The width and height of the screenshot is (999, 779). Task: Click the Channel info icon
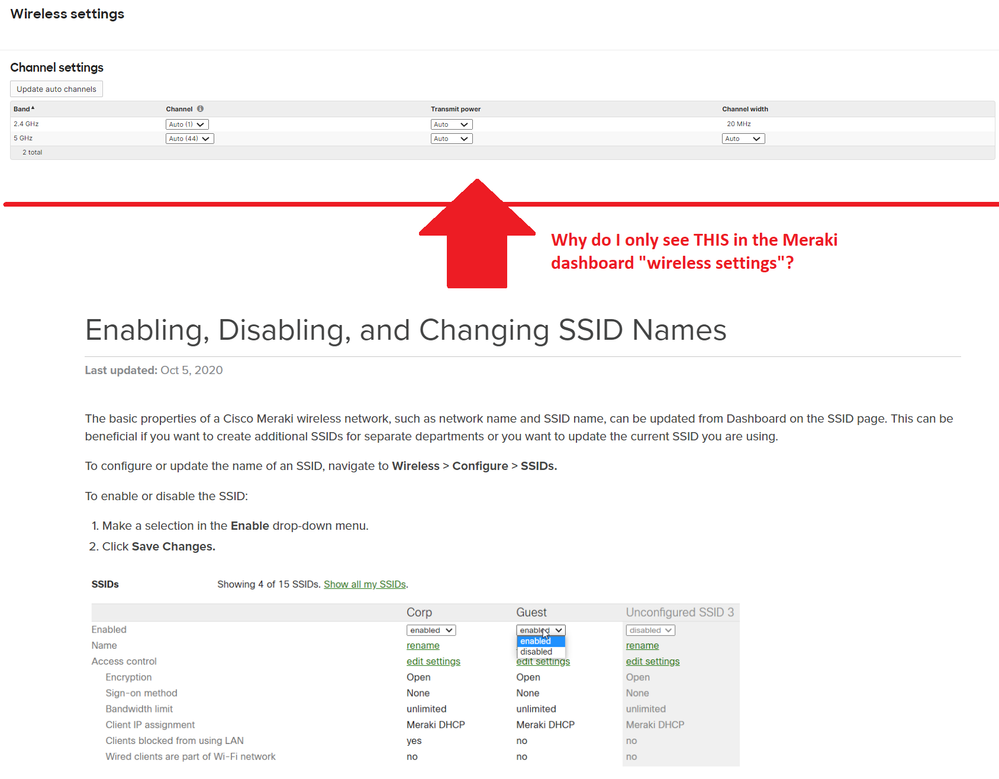(x=200, y=109)
